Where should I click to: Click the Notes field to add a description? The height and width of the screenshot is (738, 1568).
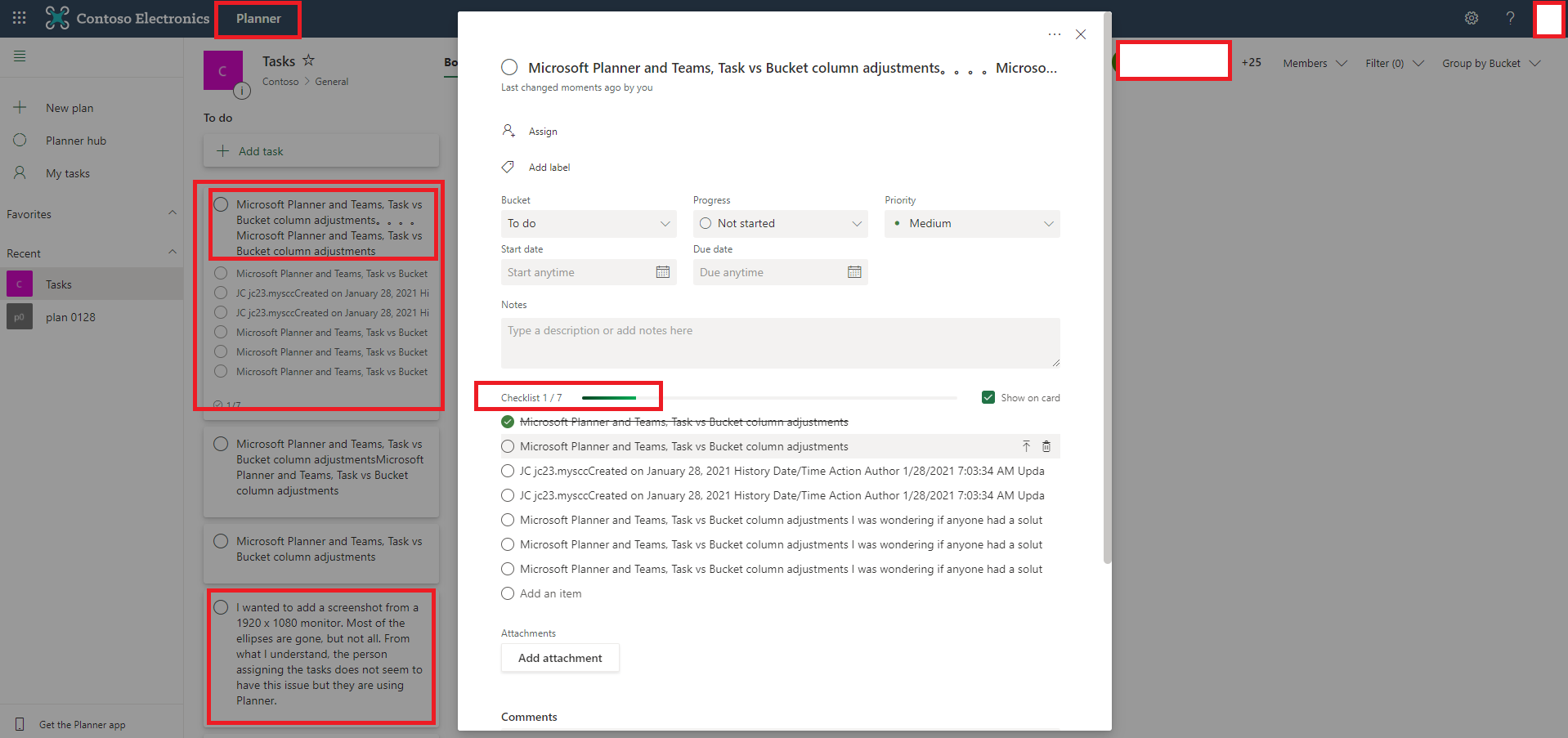tap(779, 342)
